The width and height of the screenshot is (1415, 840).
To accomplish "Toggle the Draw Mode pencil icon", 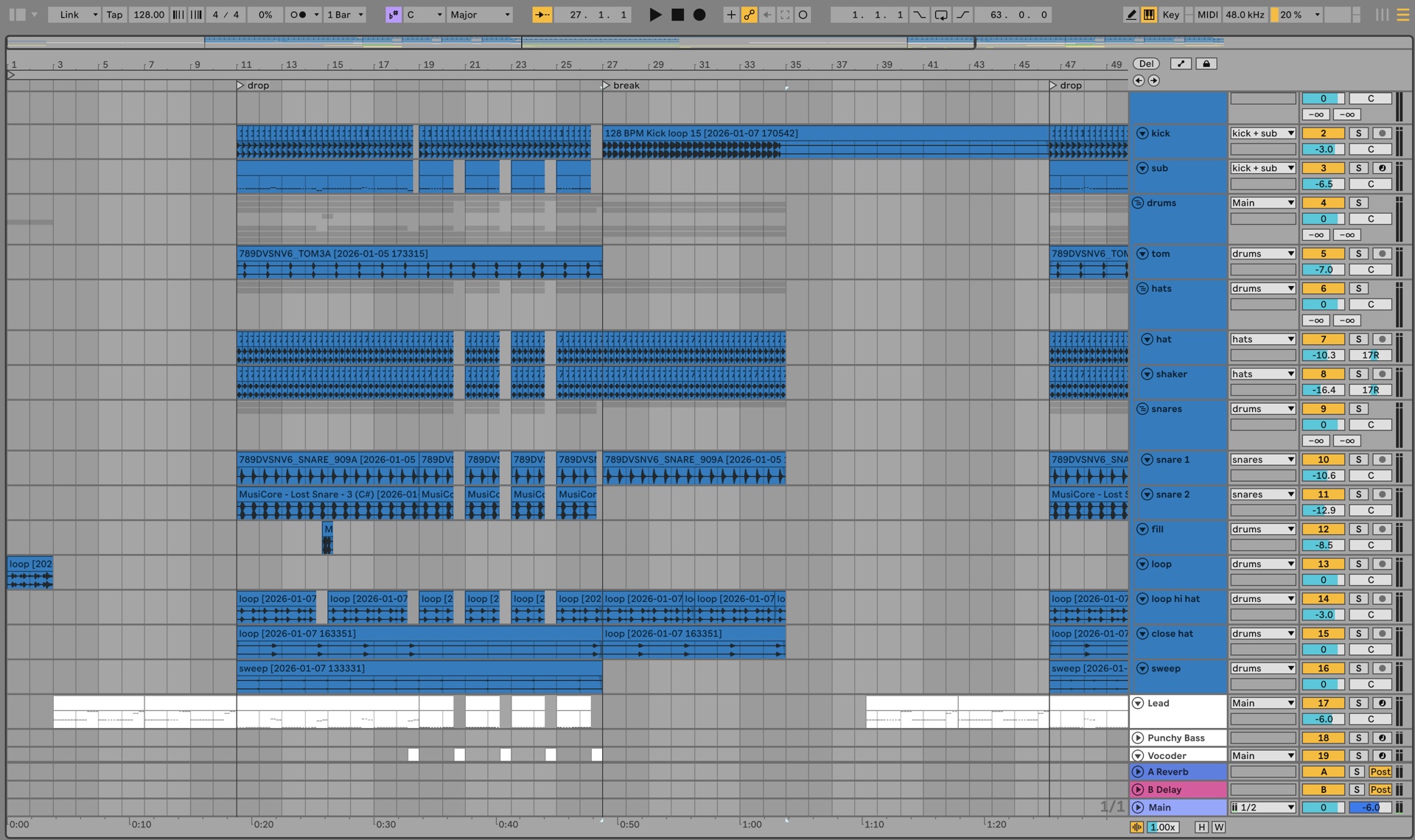I will [1131, 15].
